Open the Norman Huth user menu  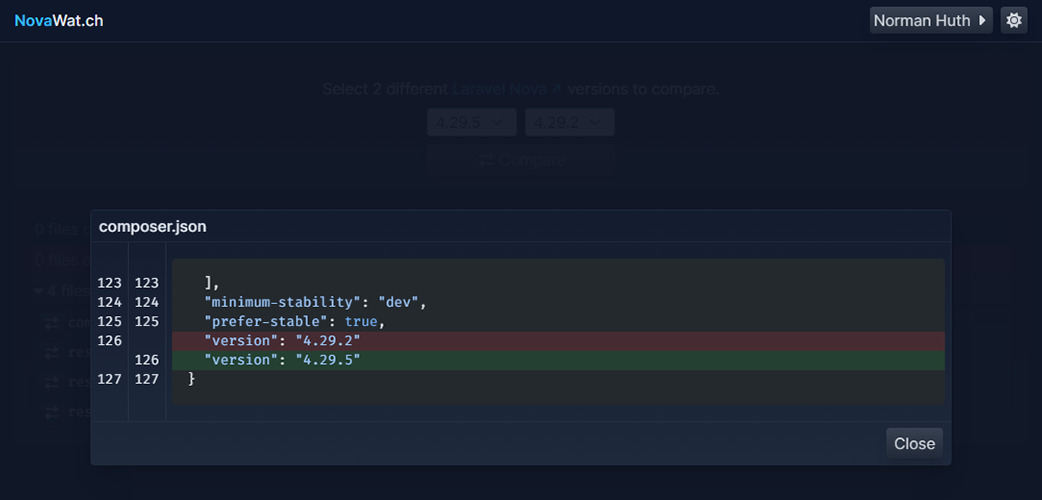pos(930,21)
